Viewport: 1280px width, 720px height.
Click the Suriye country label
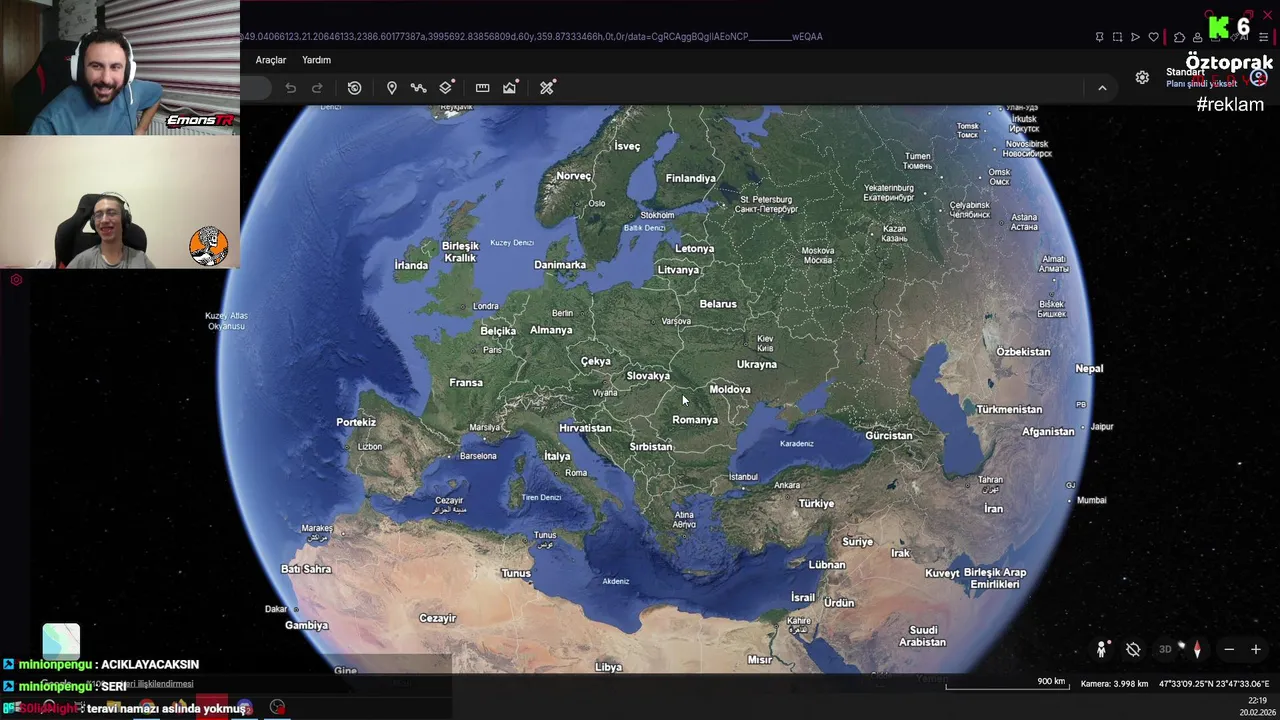857,542
